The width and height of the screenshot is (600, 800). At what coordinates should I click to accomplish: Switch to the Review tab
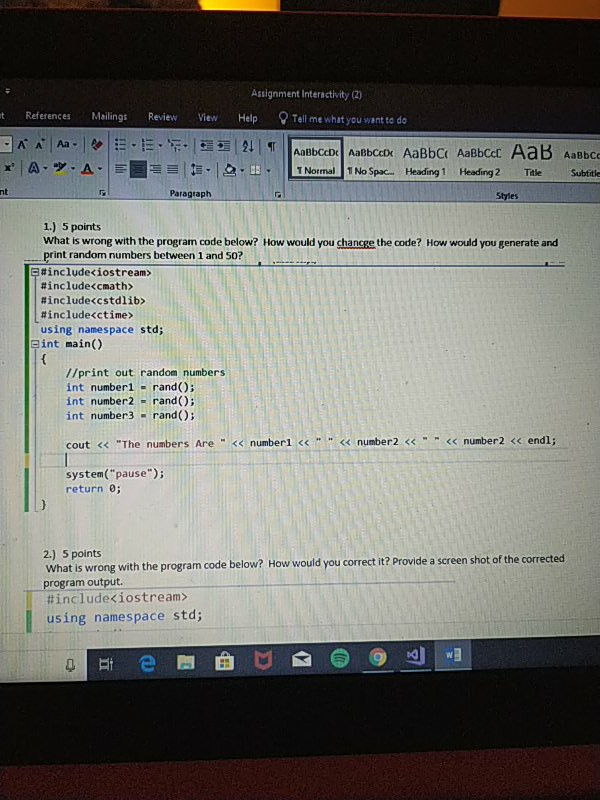coord(163,117)
